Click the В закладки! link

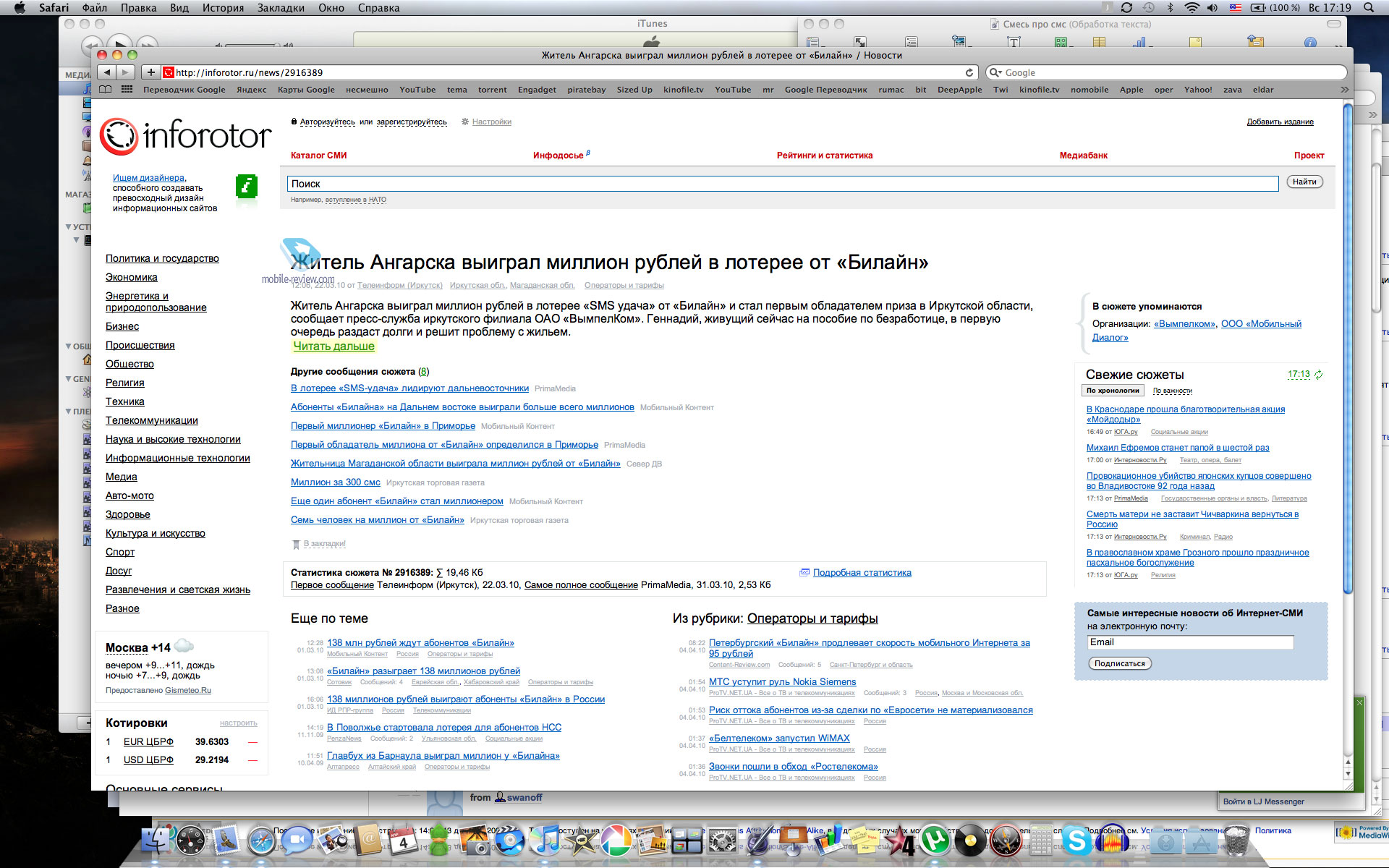click(324, 544)
